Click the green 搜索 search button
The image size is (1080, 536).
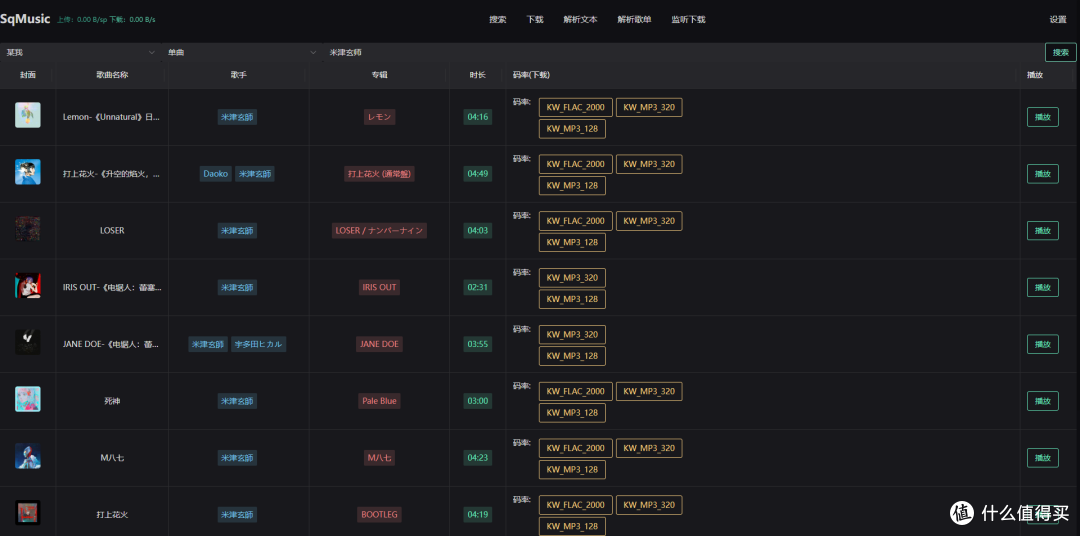click(1061, 52)
